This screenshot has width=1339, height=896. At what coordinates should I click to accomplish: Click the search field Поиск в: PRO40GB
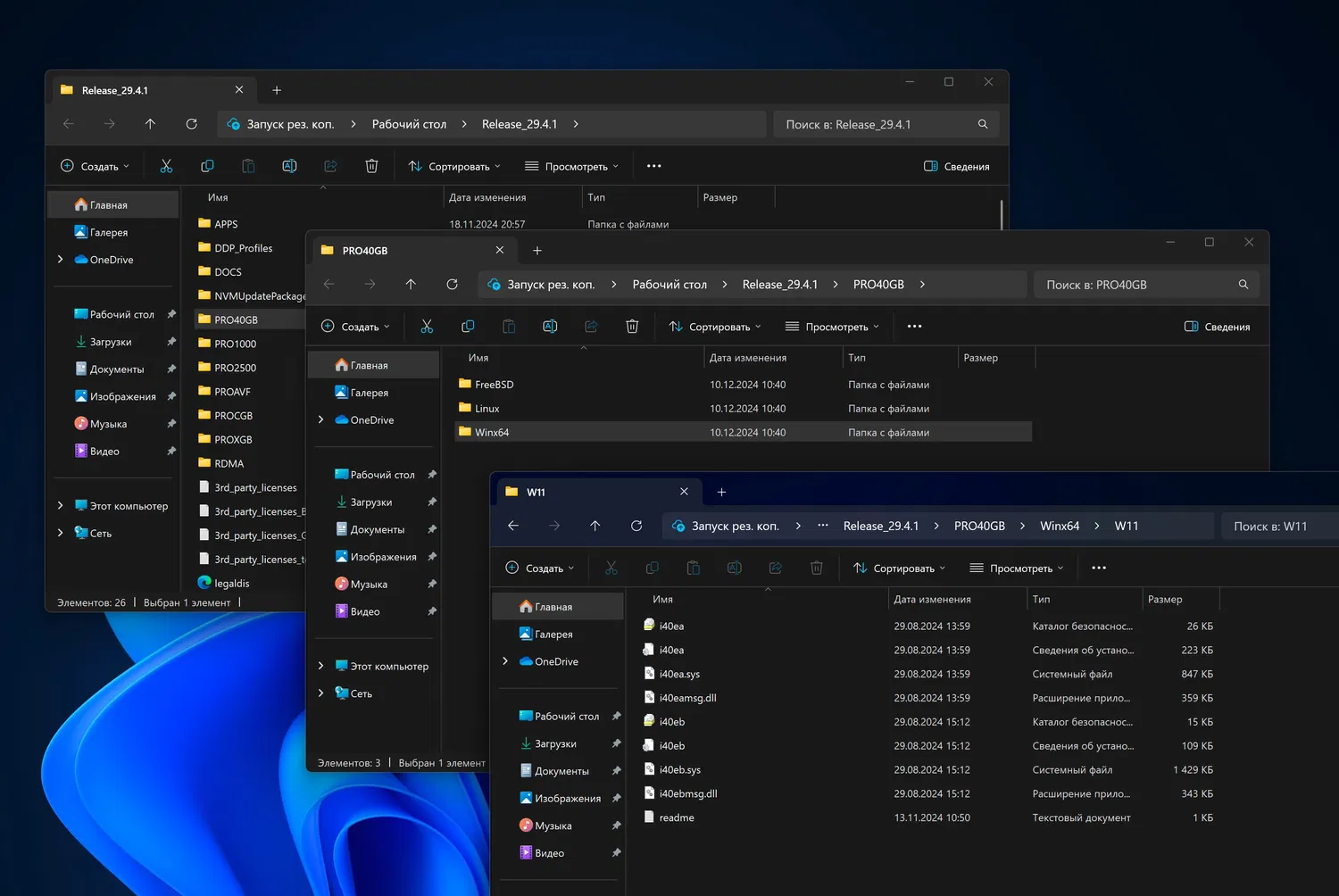pos(1135,285)
